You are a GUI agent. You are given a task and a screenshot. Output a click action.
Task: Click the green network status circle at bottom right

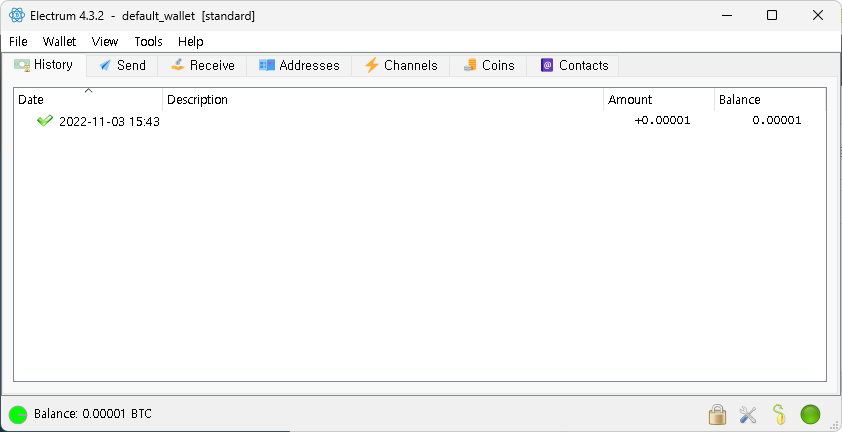pyautogui.click(x=810, y=414)
